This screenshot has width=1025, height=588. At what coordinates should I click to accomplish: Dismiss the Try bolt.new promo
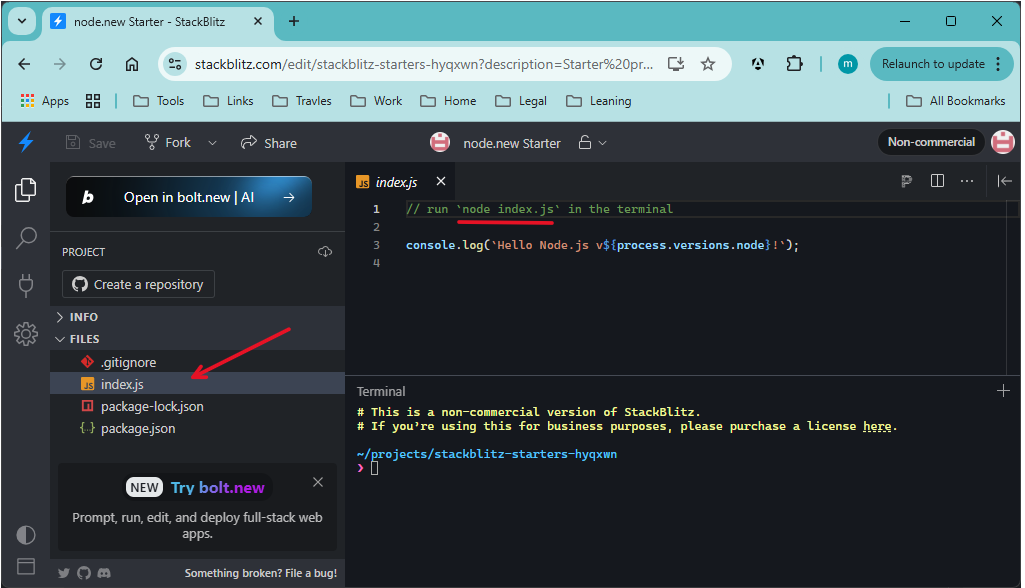pos(318,482)
